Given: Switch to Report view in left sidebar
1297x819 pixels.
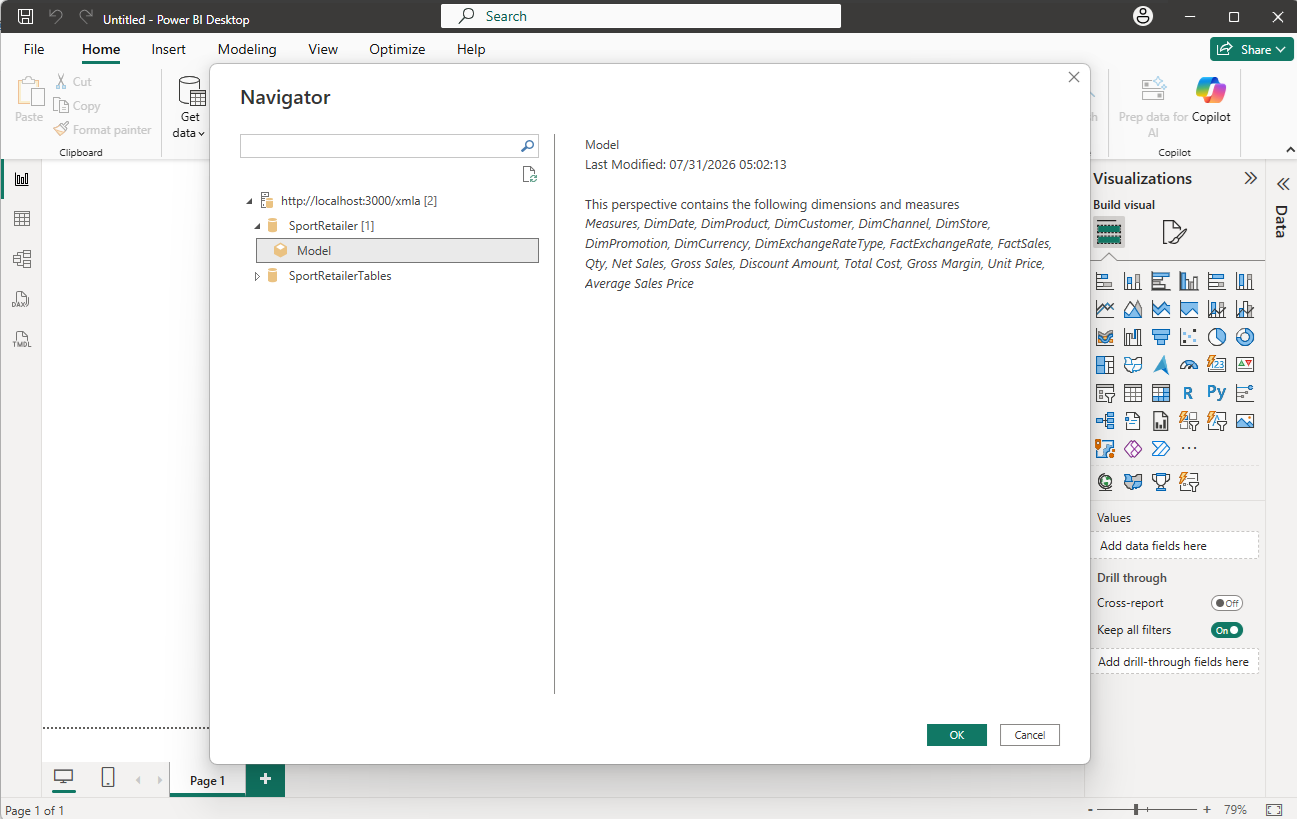Looking at the screenshot, I should [x=21, y=179].
